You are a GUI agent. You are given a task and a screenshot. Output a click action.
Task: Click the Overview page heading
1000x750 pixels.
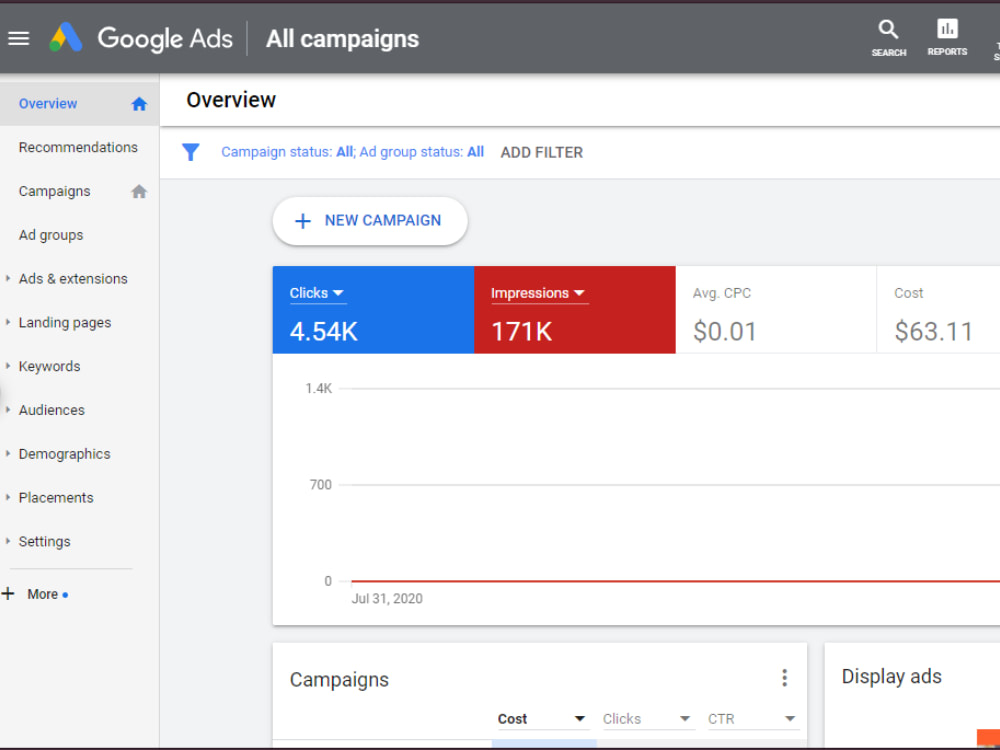(x=231, y=100)
